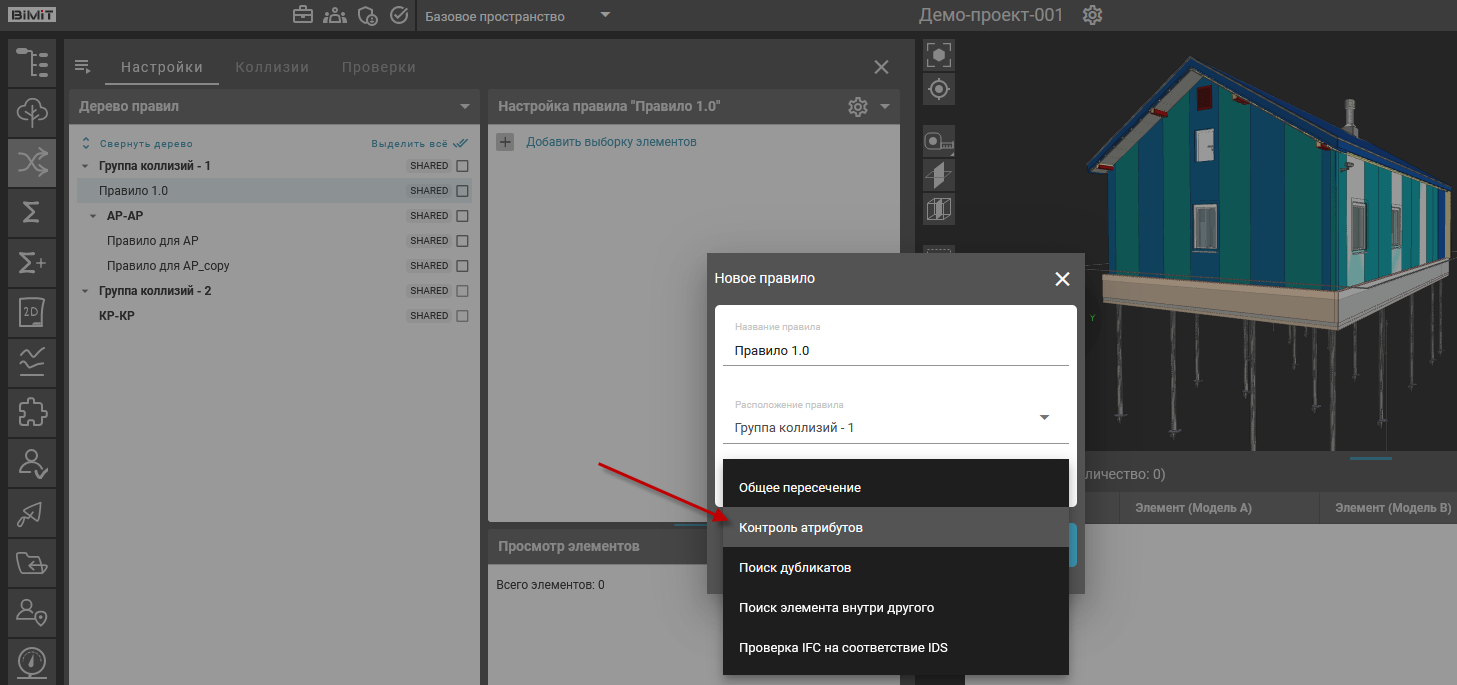Click the puzzle piece plugins icon
Viewport: 1457px width, 685px height.
pyautogui.click(x=32, y=412)
